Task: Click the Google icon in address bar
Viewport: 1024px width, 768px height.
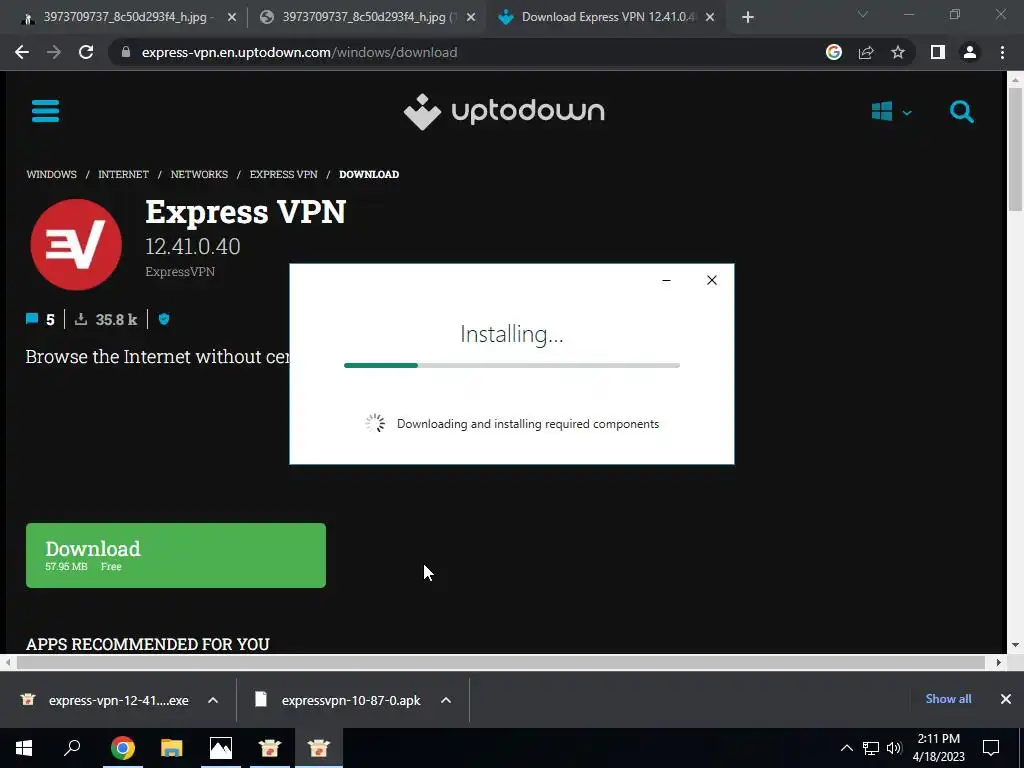Action: 834,52
